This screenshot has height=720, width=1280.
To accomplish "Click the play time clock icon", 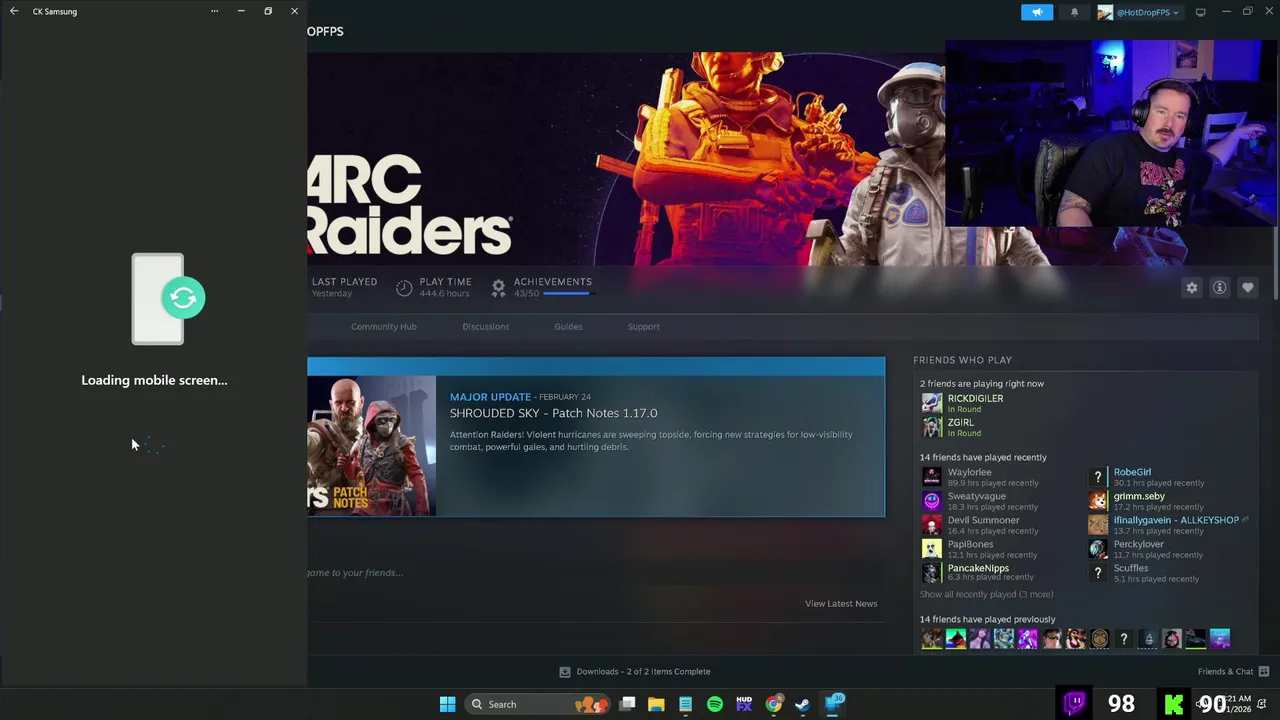I will [404, 288].
